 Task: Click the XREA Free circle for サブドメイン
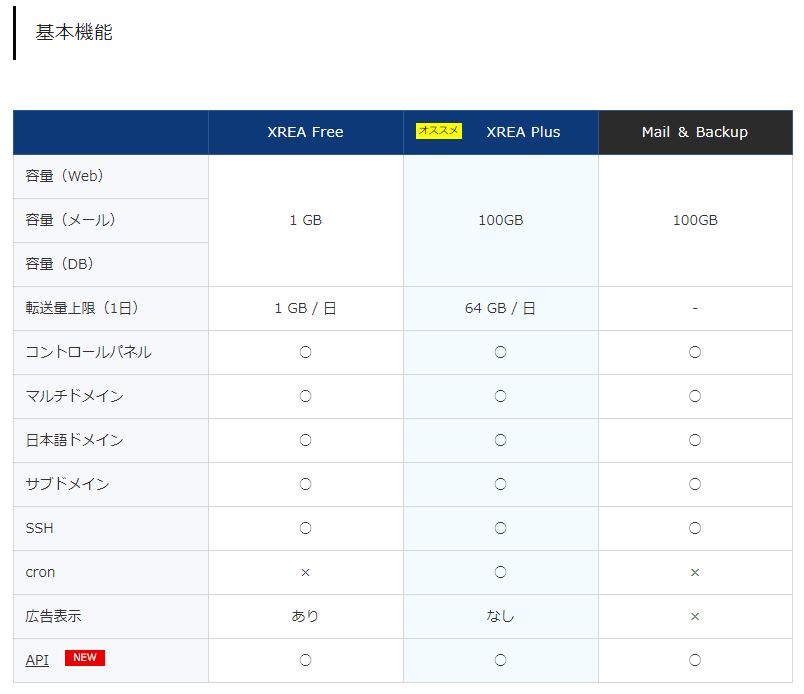pos(306,485)
